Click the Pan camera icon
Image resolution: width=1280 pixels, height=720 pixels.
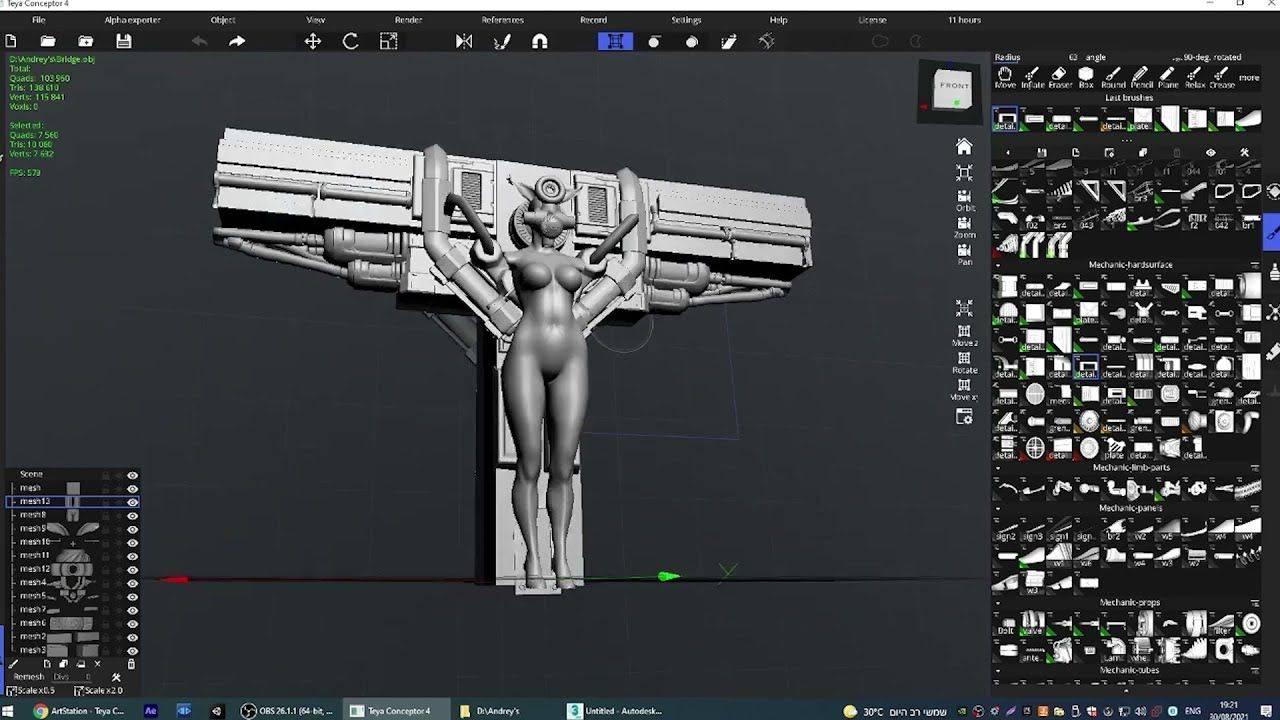[x=964, y=254]
